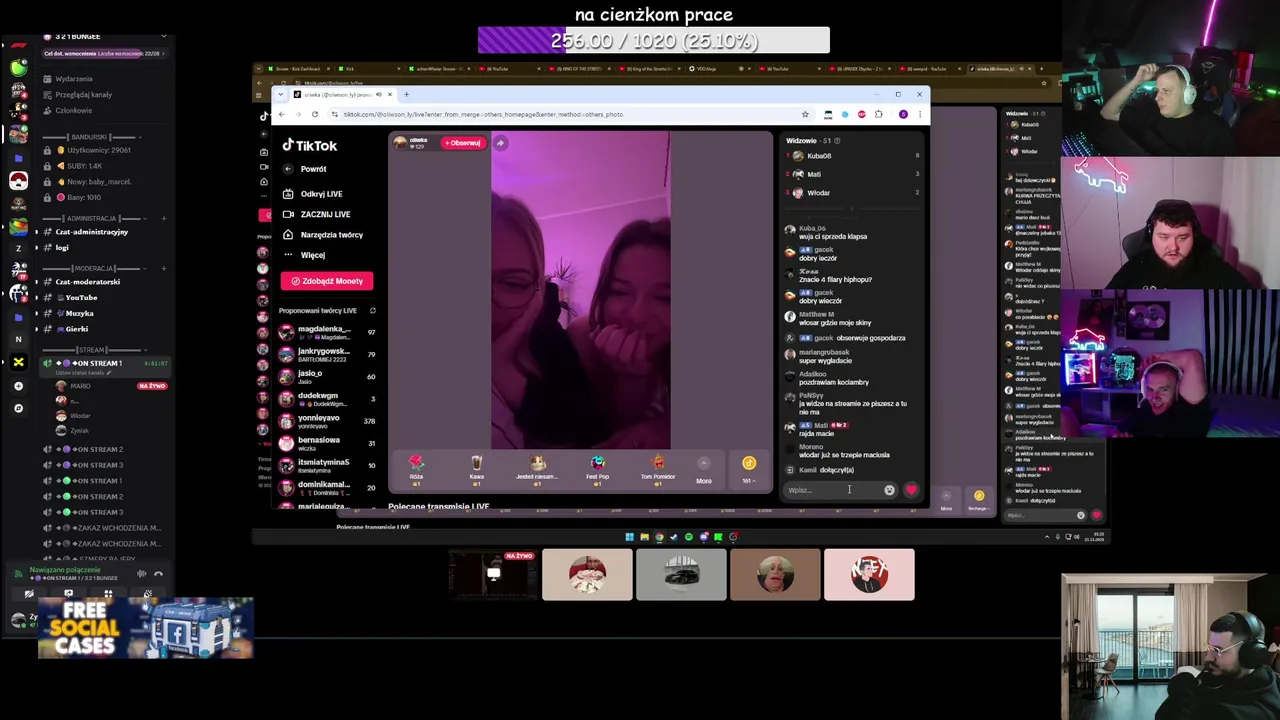Viewport: 1280px width, 720px height.
Task: Tap the heart like button in front chat
Action: point(911,490)
